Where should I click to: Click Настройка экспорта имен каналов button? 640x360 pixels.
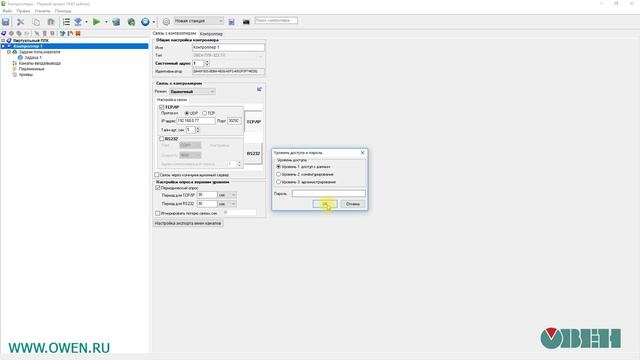click(188, 223)
